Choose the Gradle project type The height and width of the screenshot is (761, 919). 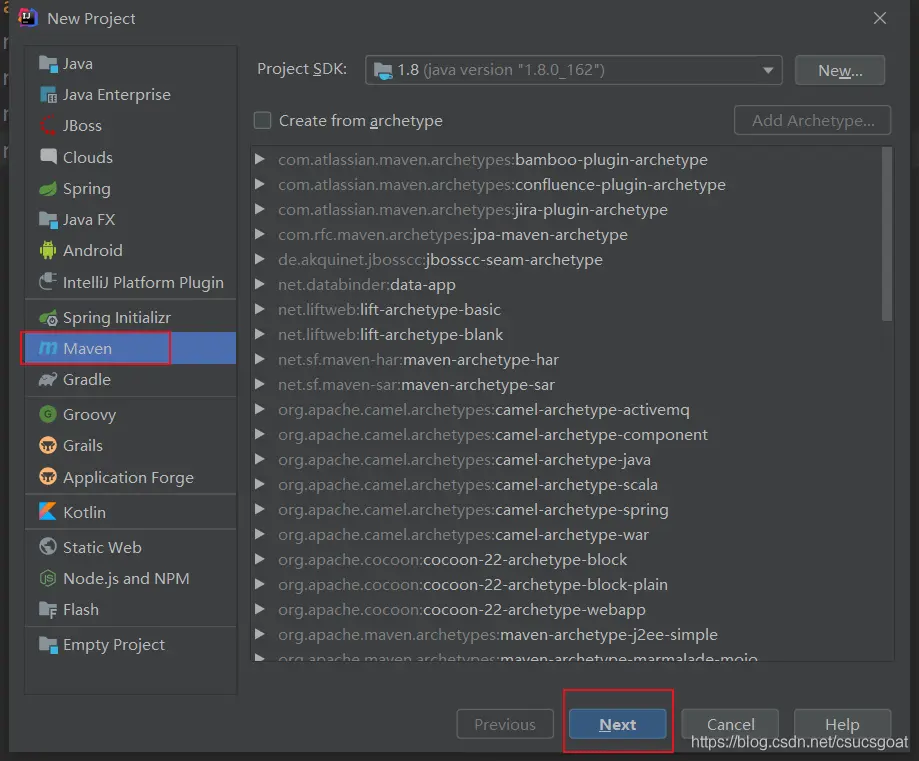coord(131,379)
